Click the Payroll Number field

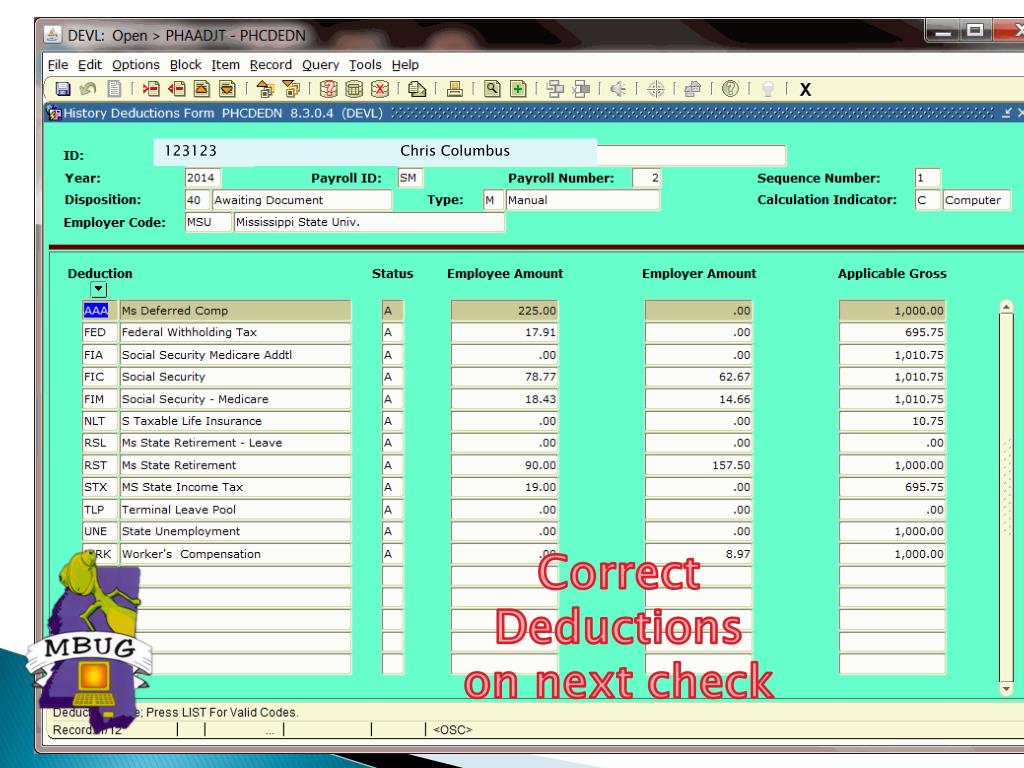pos(647,178)
